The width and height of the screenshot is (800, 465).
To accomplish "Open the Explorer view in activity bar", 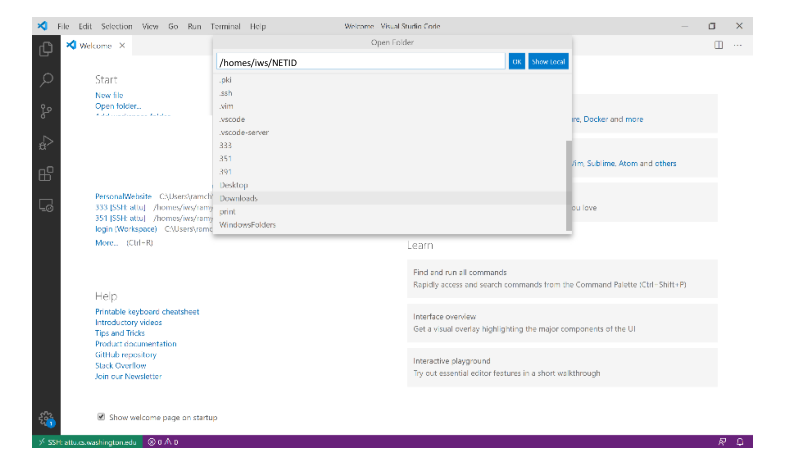I will (46, 49).
